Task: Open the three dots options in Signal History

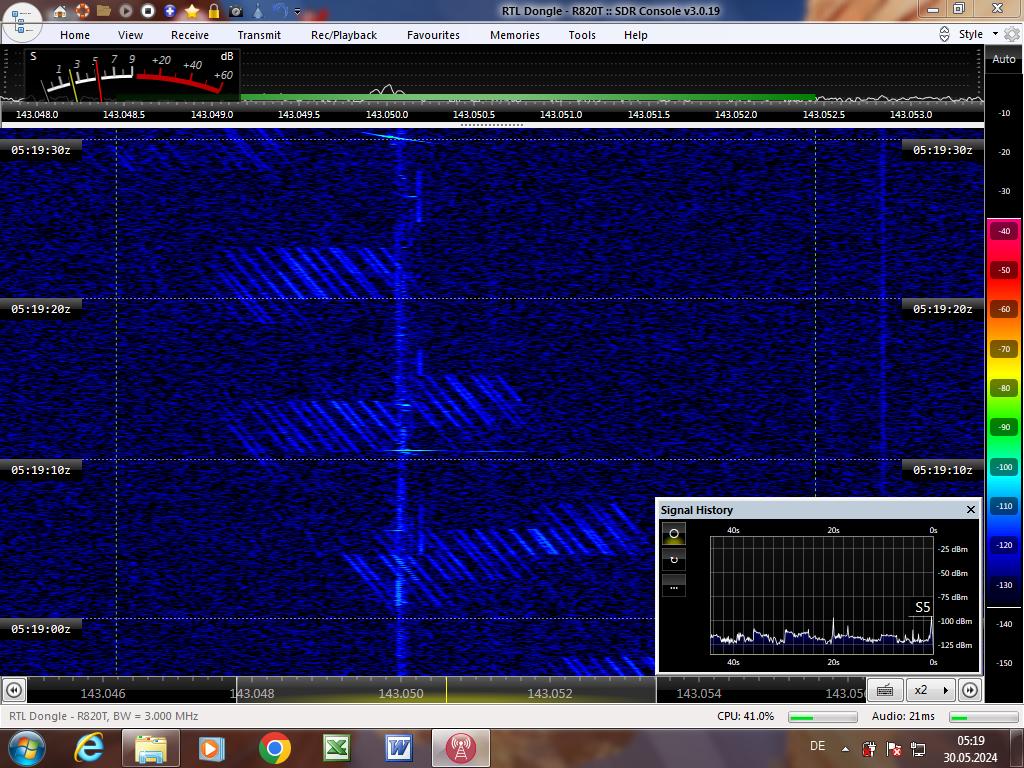Action: click(x=674, y=586)
